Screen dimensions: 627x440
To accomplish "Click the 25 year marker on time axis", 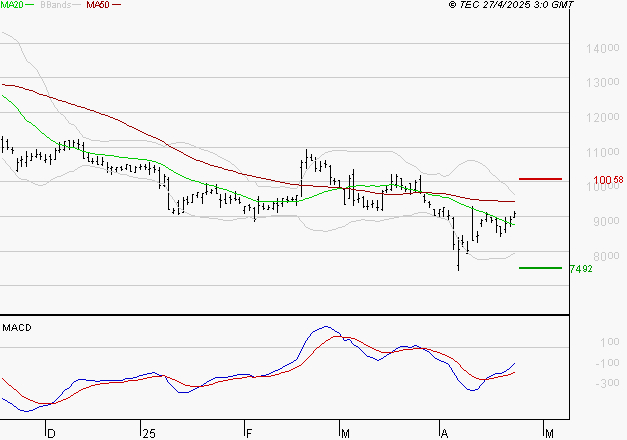I will tap(149, 433).
